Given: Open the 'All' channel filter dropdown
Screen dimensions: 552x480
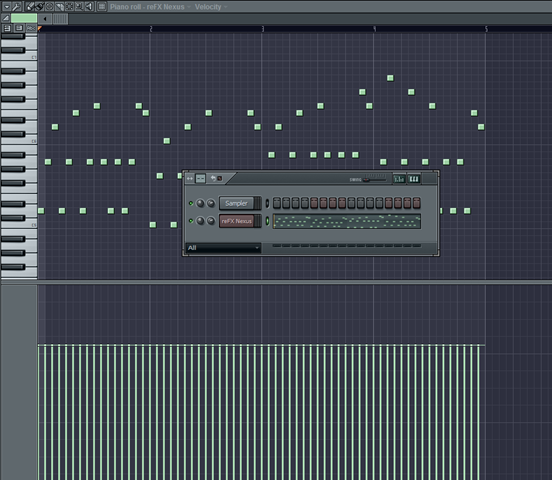Looking at the screenshot, I should coord(223,248).
